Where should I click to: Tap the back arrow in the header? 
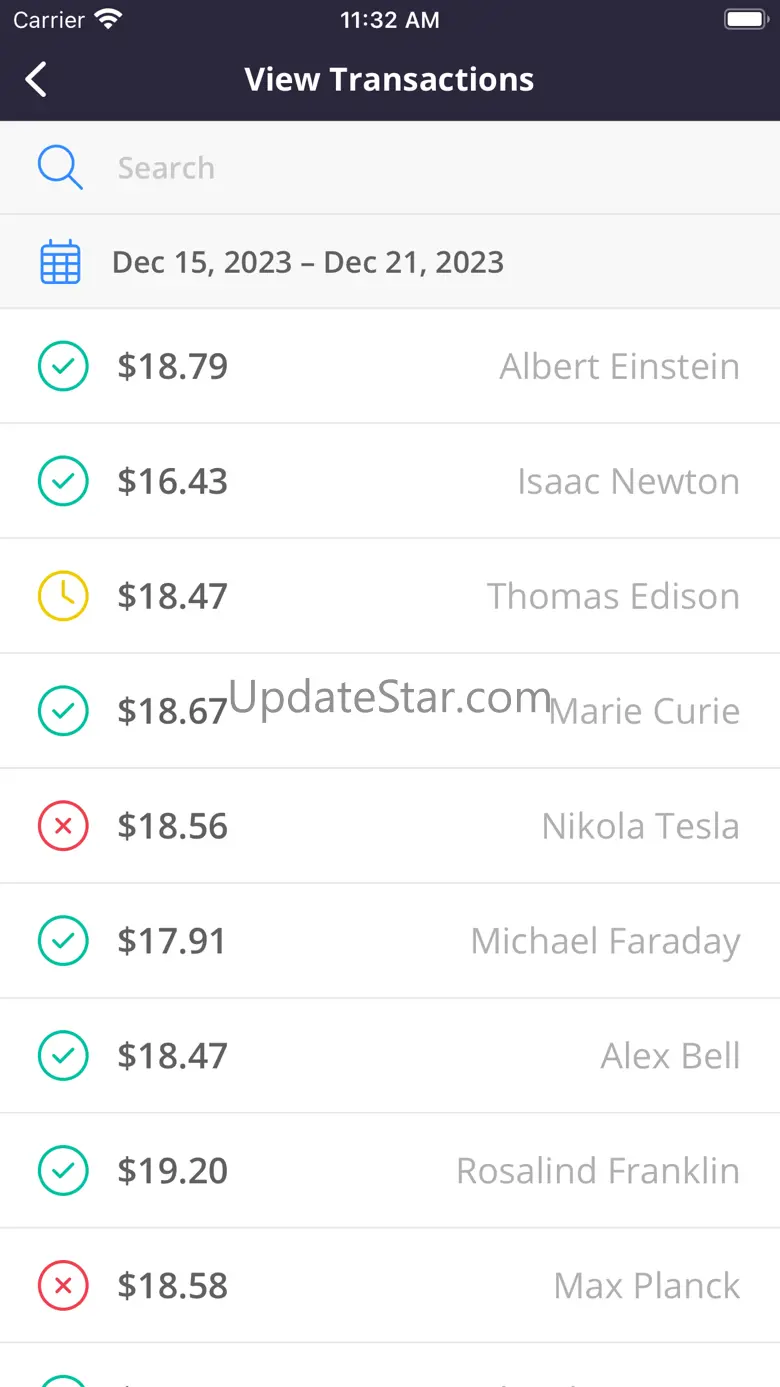(36, 79)
